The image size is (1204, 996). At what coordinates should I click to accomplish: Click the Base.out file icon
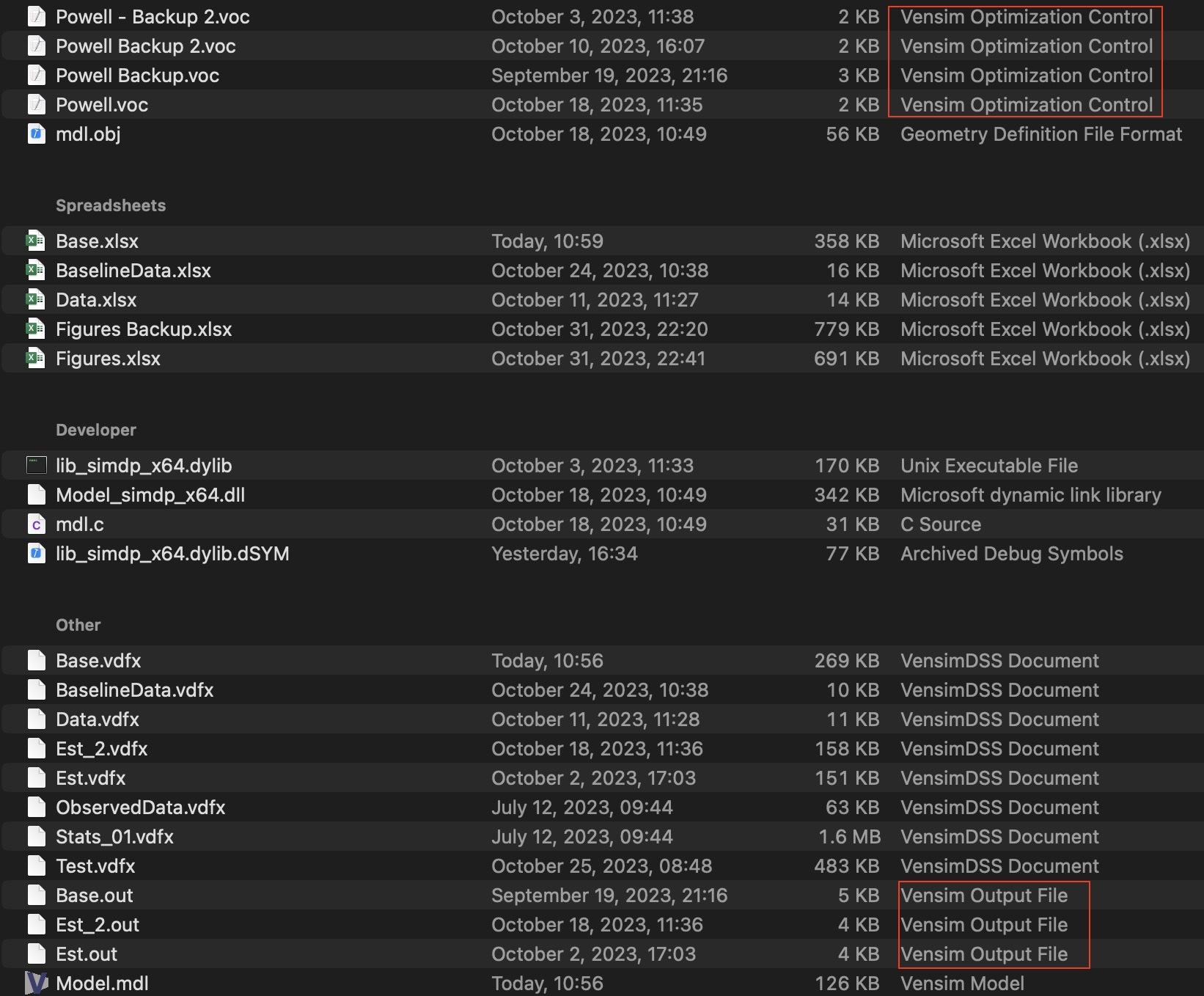[x=36, y=896]
